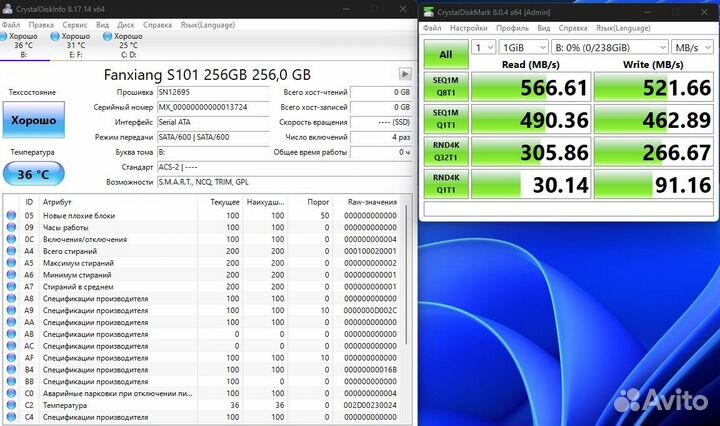720x426 pixels.
Task: Click the Raw-значения column header
Action: [372, 202]
